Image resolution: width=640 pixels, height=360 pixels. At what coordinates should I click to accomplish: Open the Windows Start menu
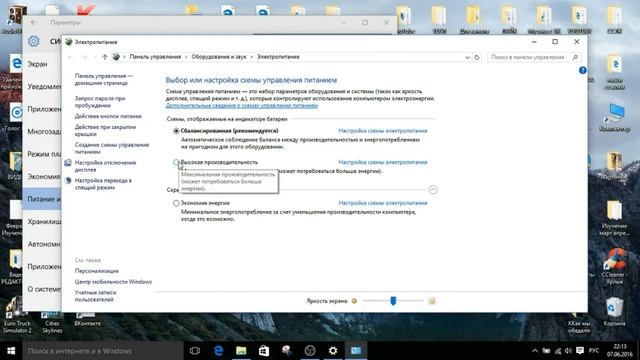coord(11,351)
